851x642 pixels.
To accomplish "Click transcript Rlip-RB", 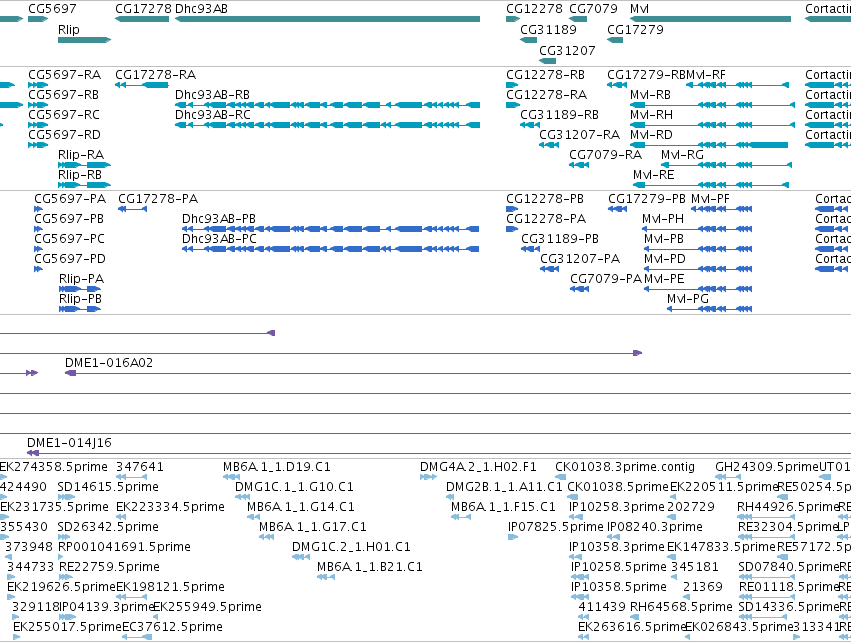I will (x=84, y=185).
